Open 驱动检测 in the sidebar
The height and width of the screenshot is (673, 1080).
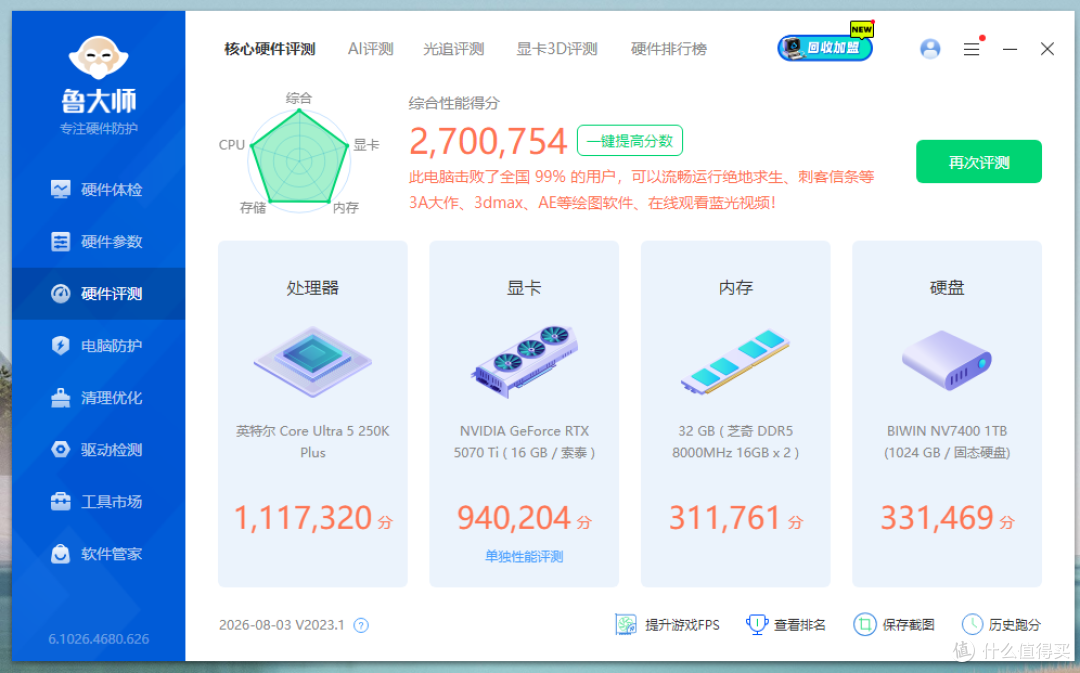coord(98,450)
